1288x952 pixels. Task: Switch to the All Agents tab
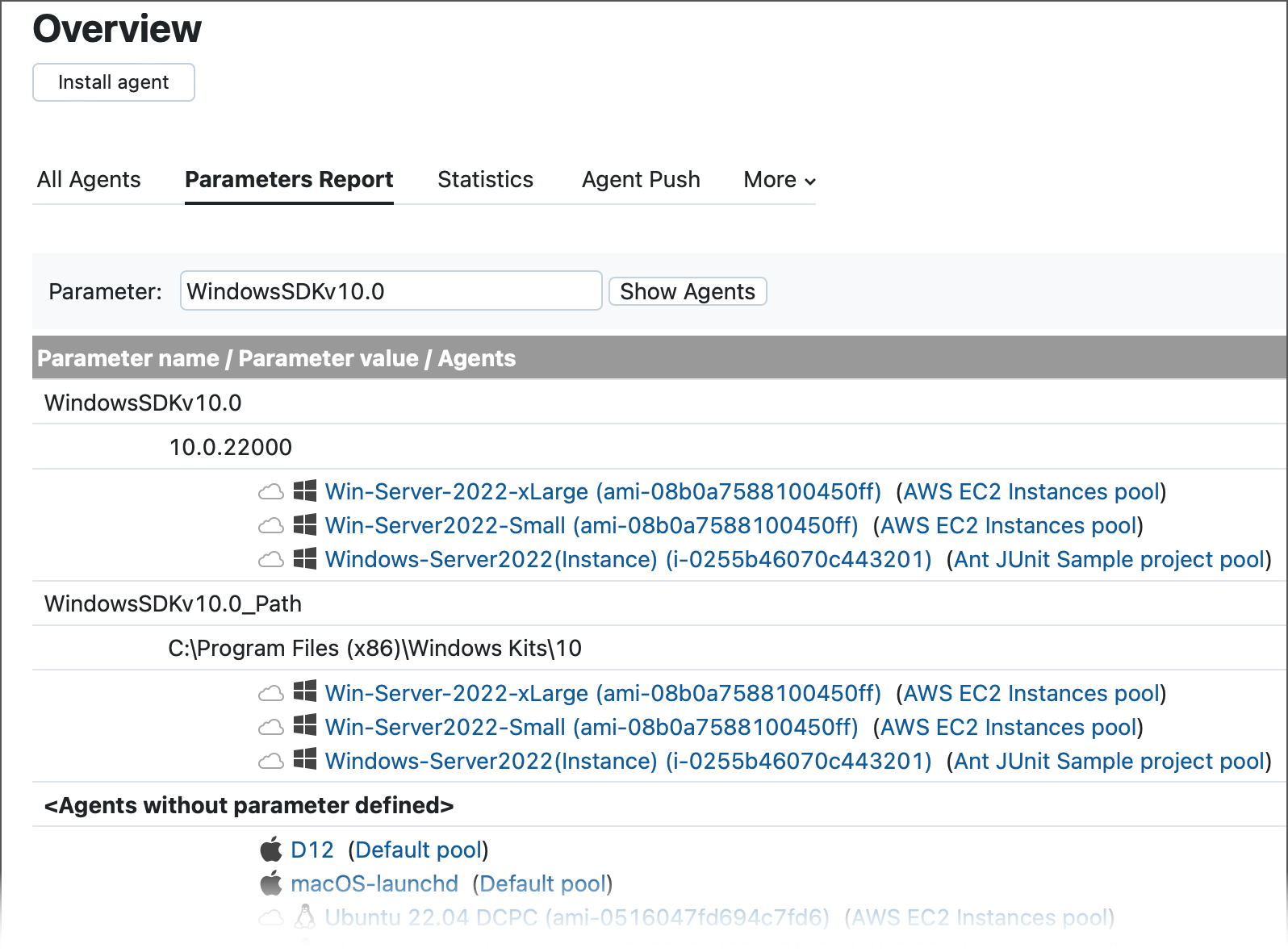point(89,180)
